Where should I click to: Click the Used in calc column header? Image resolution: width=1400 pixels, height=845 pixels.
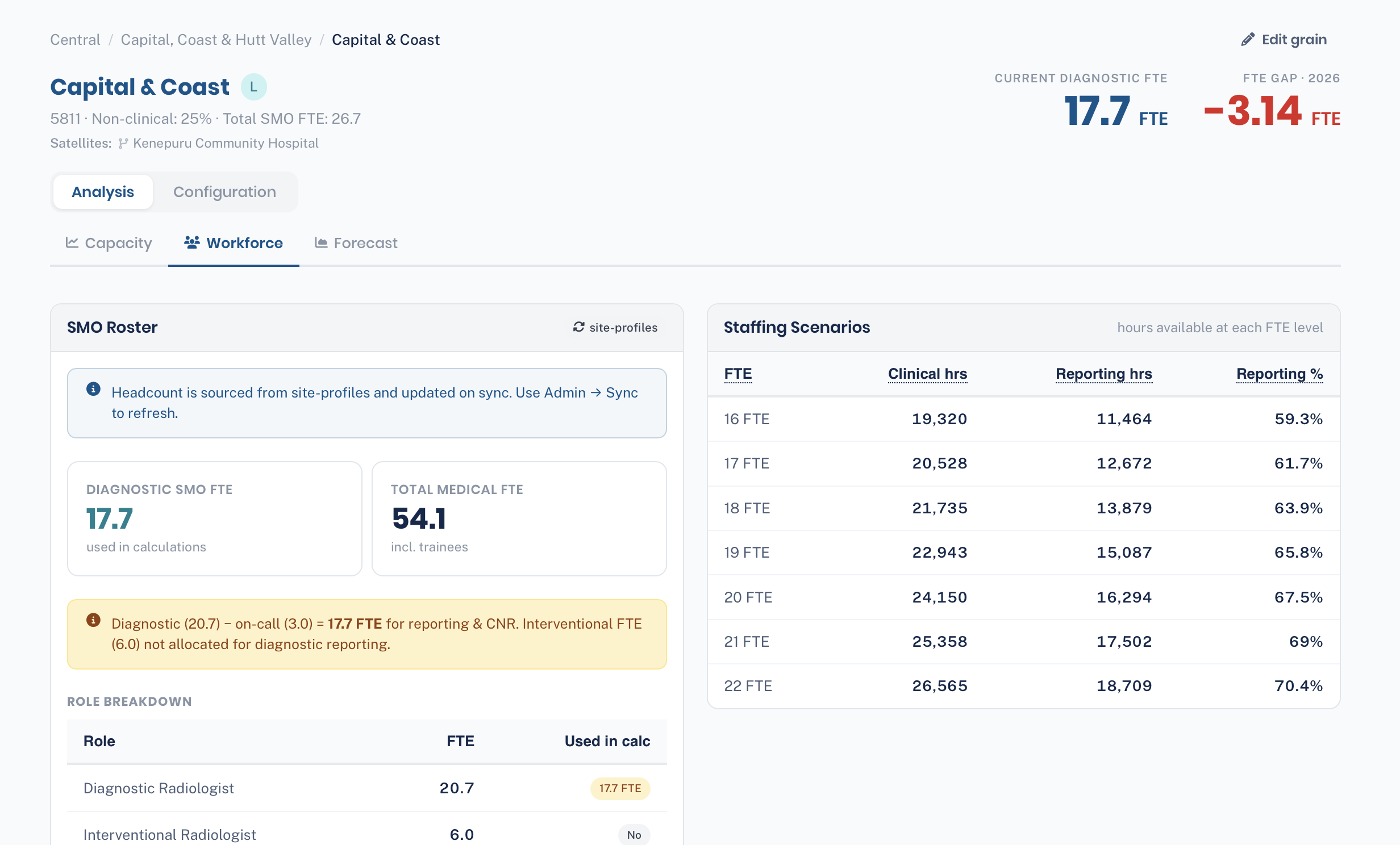tap(607, 741)
